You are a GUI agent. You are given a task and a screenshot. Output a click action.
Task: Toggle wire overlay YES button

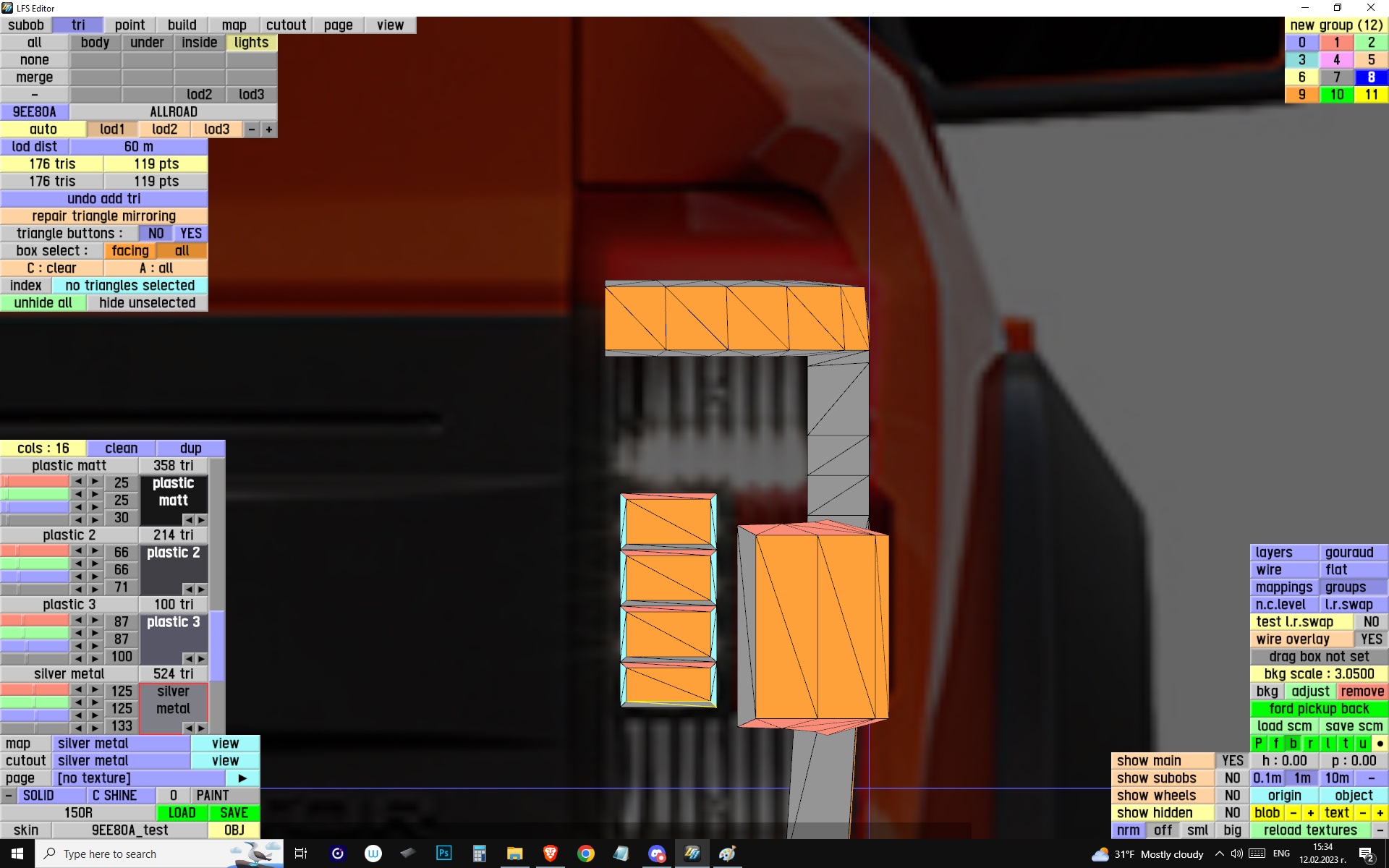tap(1370, 639)
